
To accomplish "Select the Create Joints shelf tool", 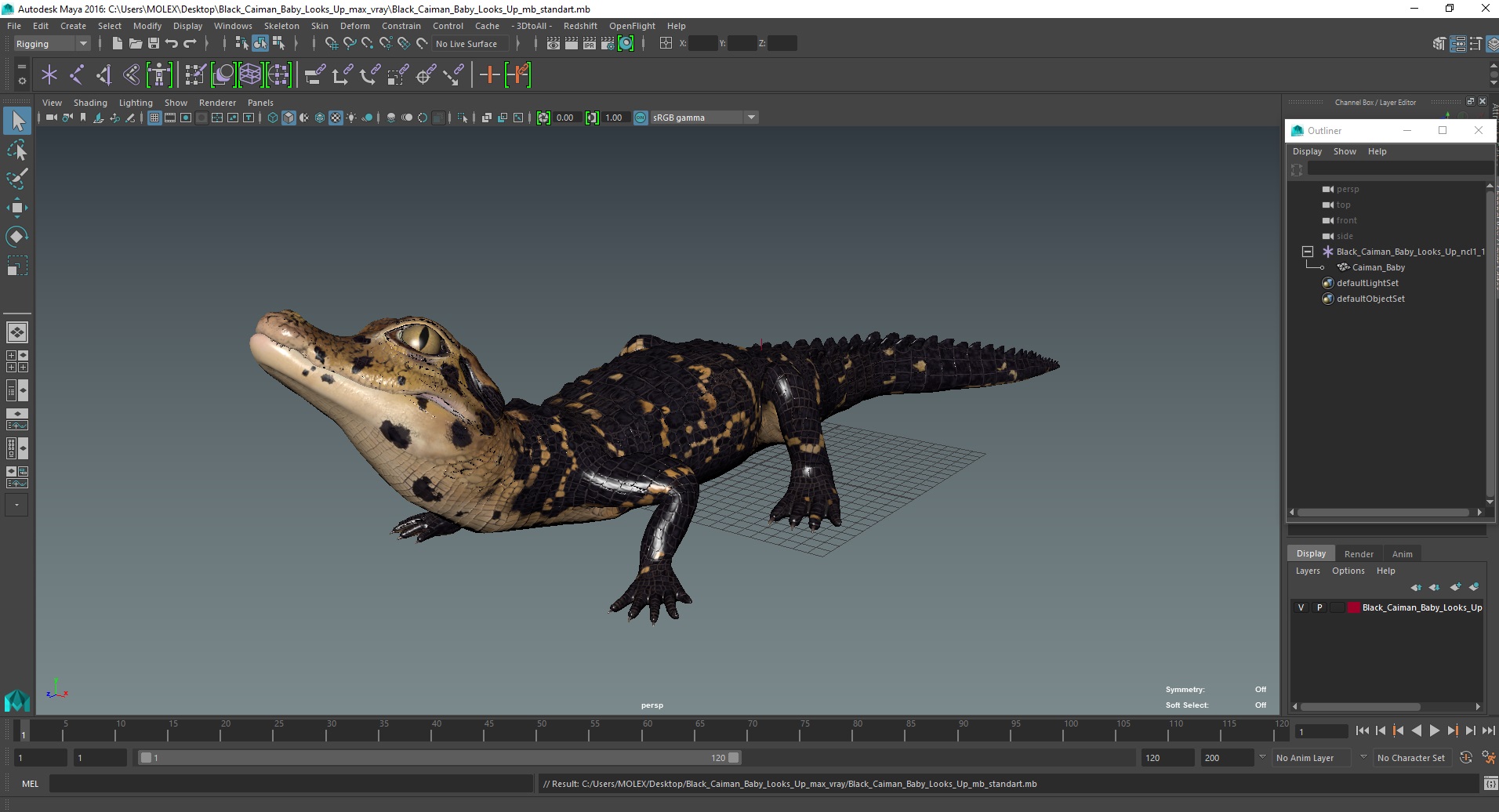I will click(77, 75).
